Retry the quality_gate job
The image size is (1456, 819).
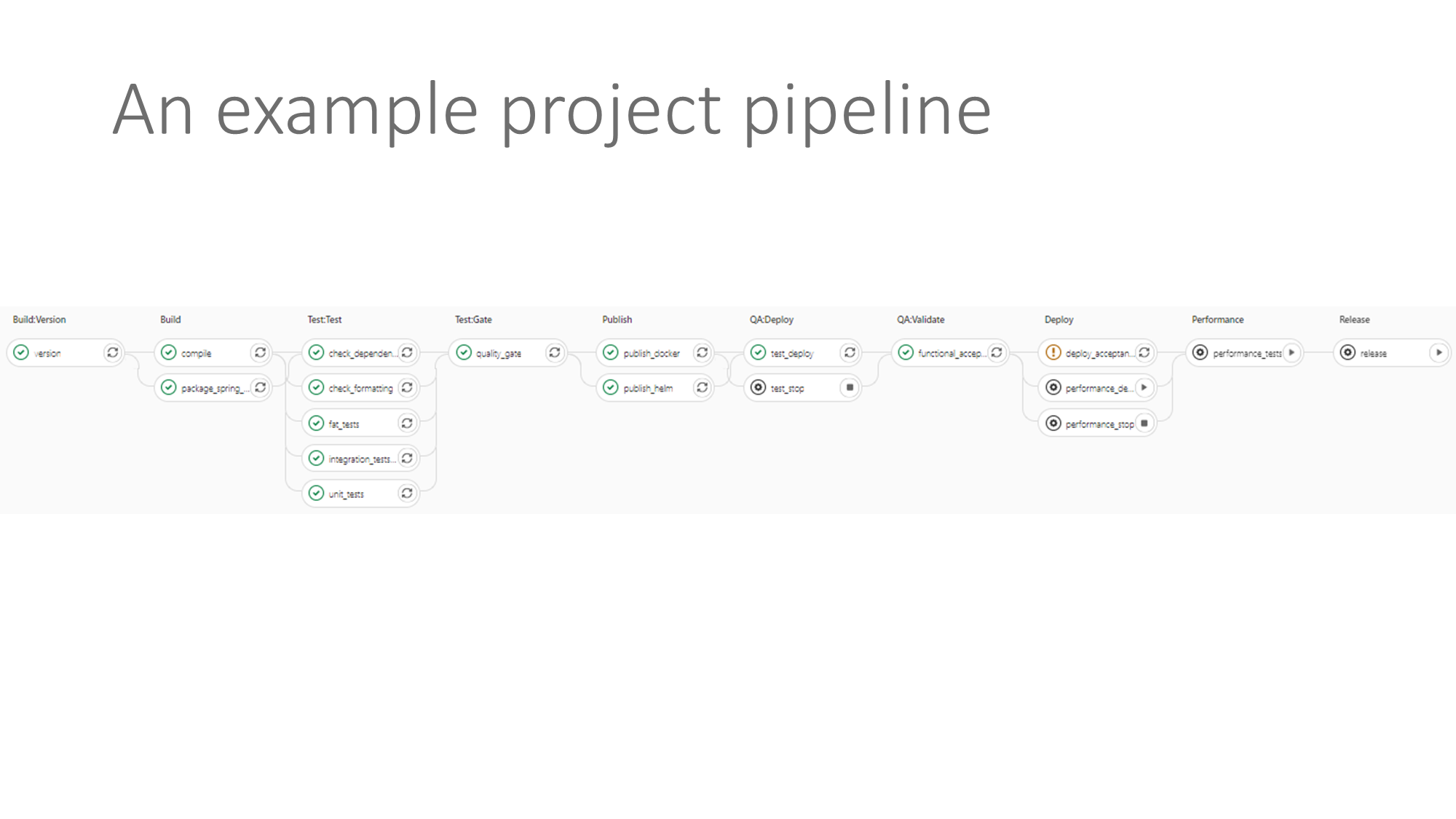click(x=555, y=353)
